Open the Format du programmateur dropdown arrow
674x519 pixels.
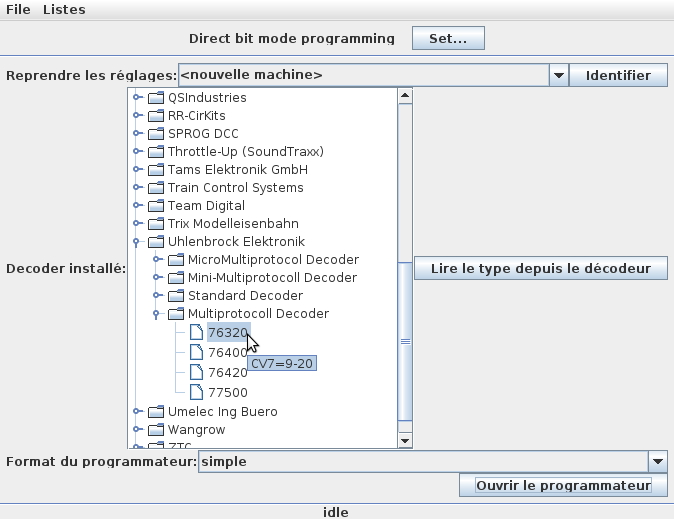[657, 461]
